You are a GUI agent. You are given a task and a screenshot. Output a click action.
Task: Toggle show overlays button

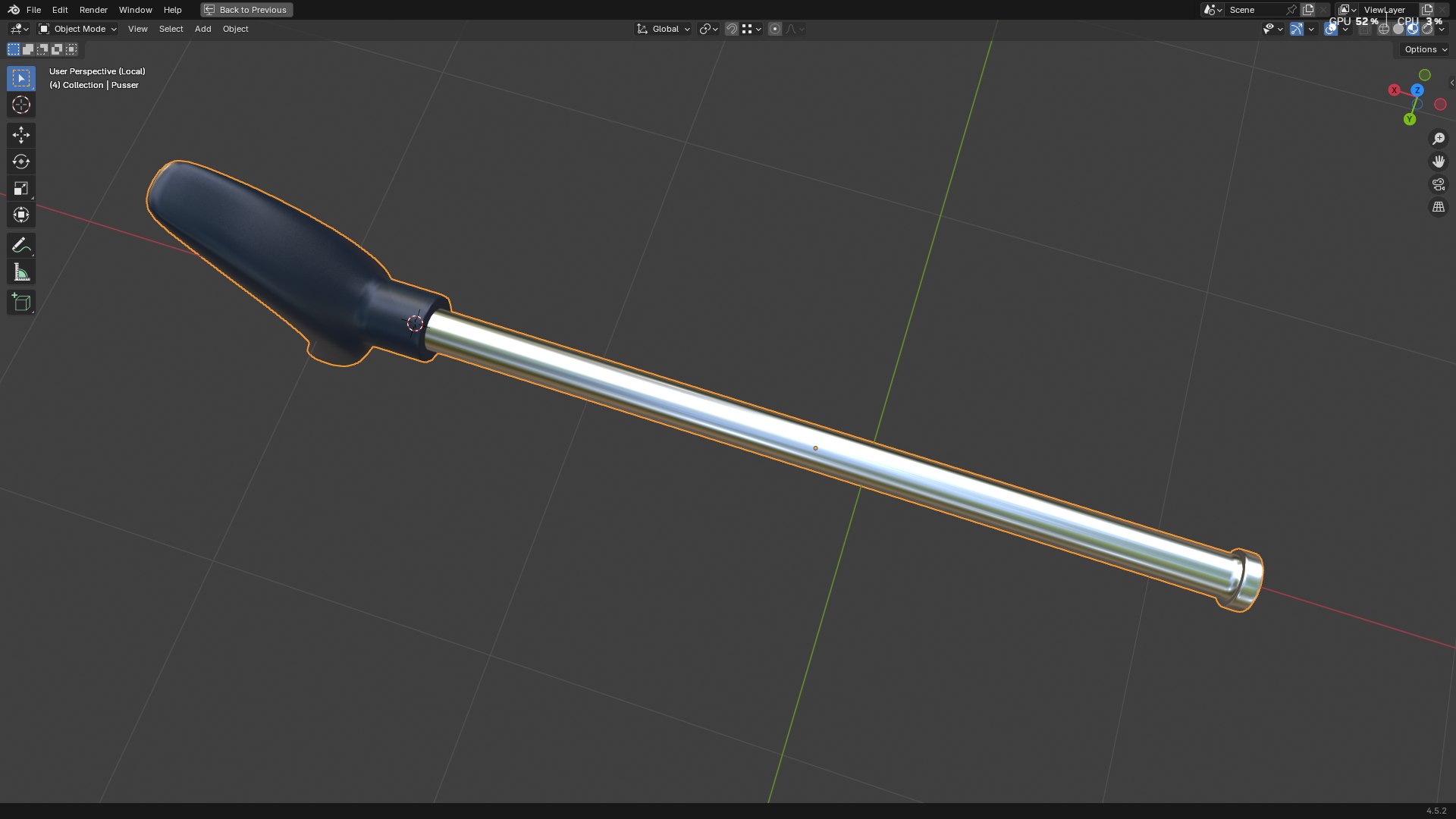coord(1331,29)
